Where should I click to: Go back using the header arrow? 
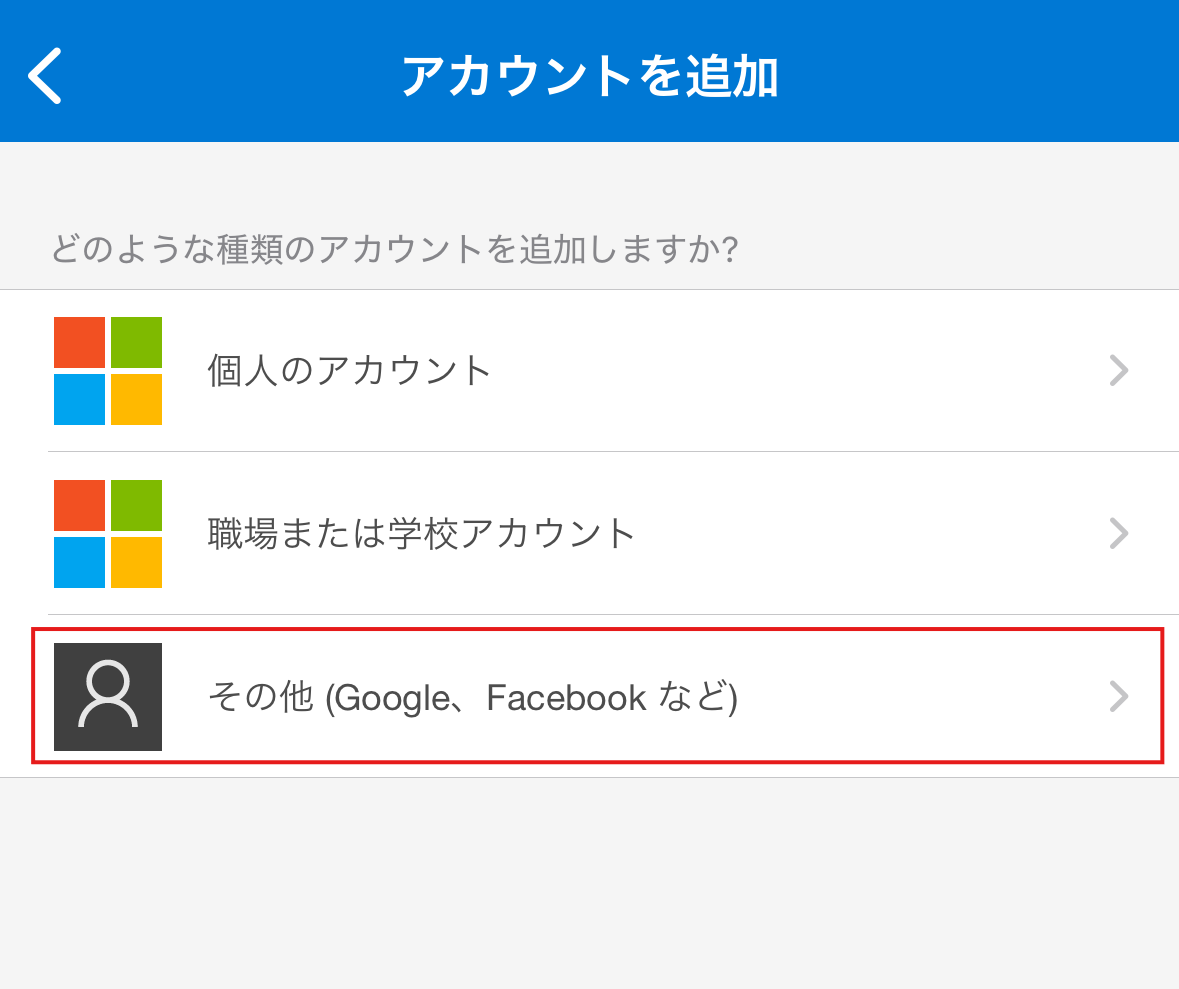coord(44,75)
